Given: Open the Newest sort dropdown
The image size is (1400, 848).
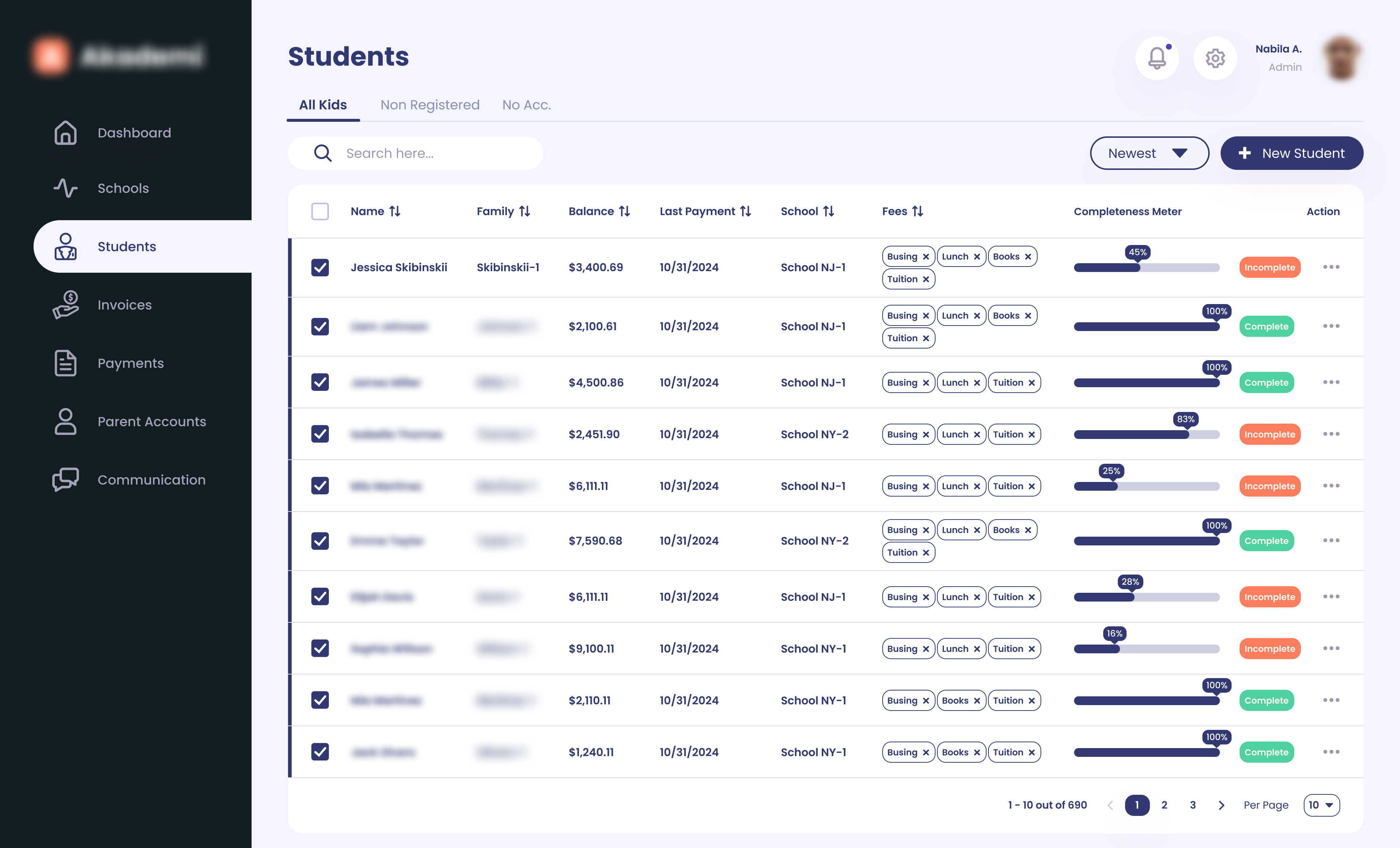Looking at the screenshot, I should tap(1149, 153).
